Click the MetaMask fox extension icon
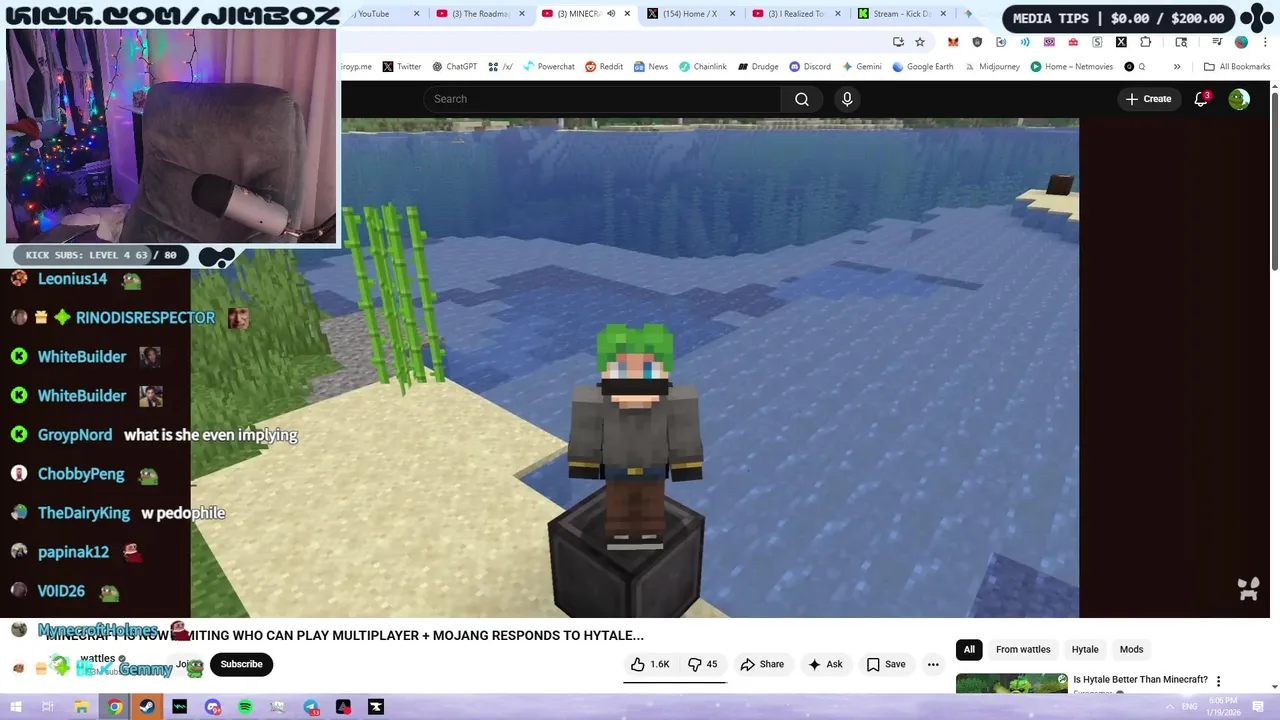This screenshot has height=720, width=1280. 953,42
